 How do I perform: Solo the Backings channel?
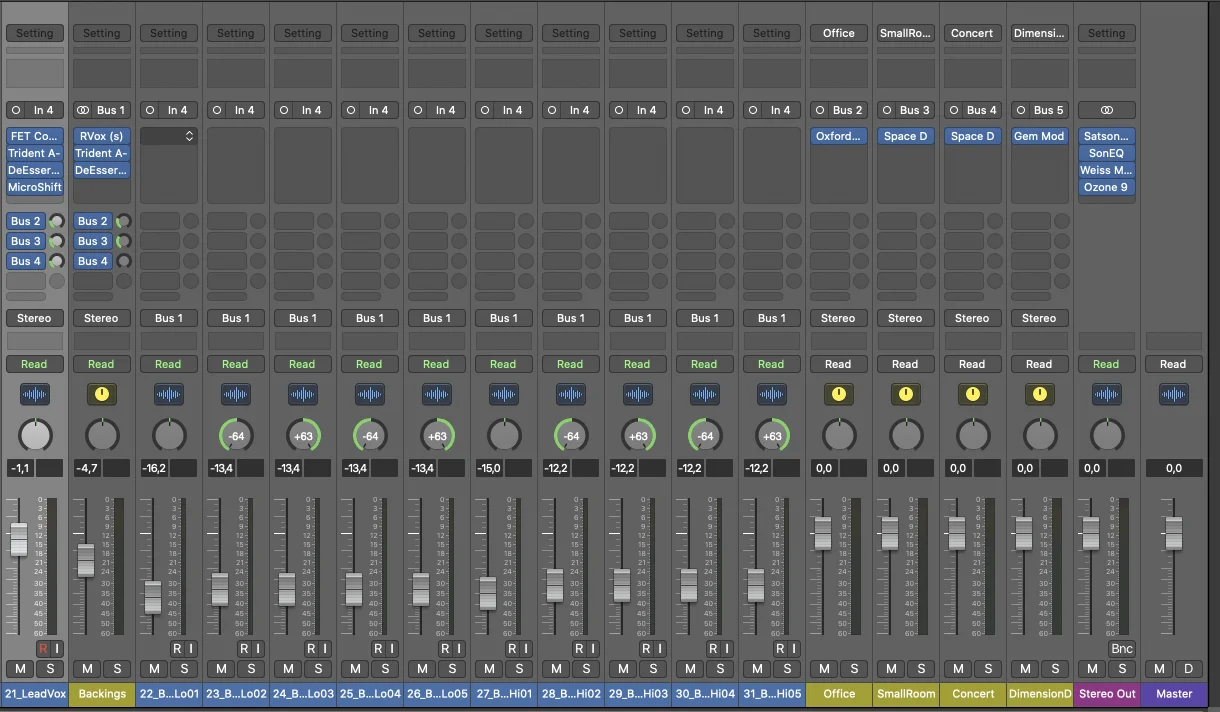point(117,669)
